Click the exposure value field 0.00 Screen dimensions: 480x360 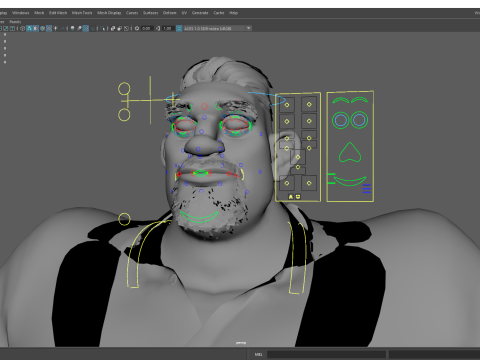(x=146, y=28)
